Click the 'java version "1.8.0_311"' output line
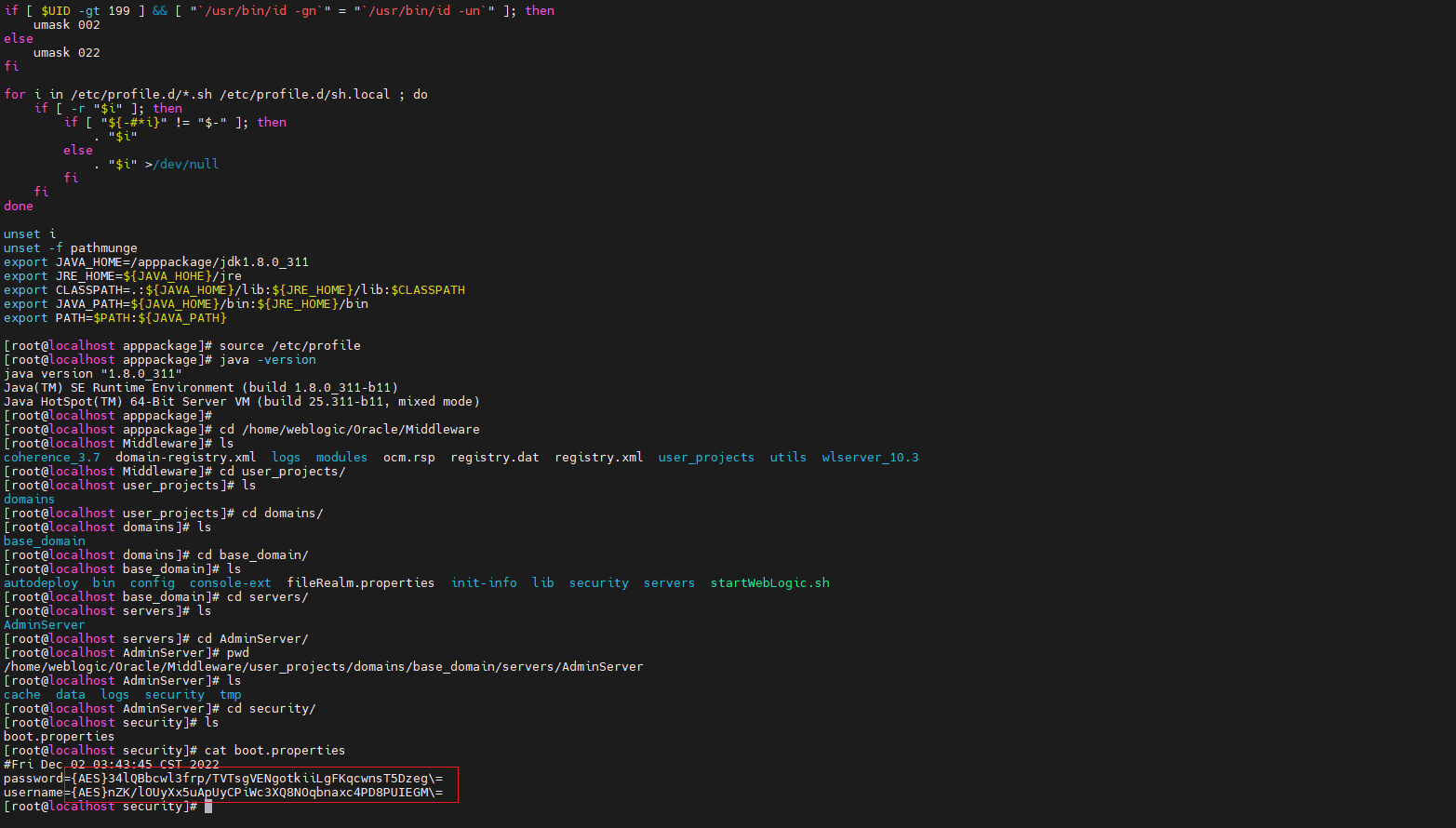 click(x=93, y=374)
